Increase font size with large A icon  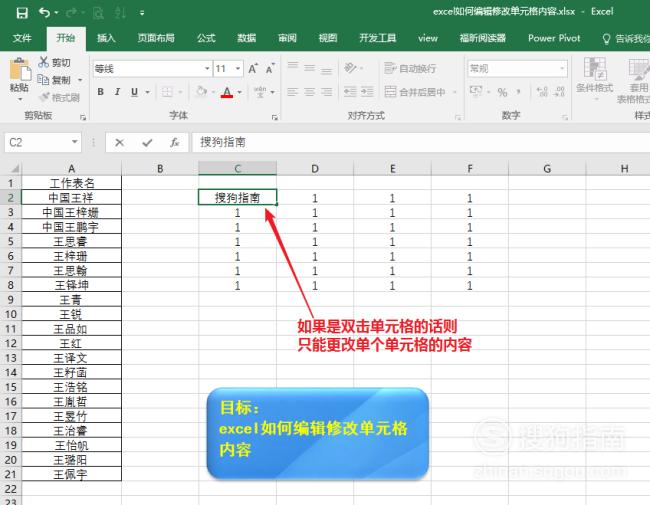pos(253,68)
